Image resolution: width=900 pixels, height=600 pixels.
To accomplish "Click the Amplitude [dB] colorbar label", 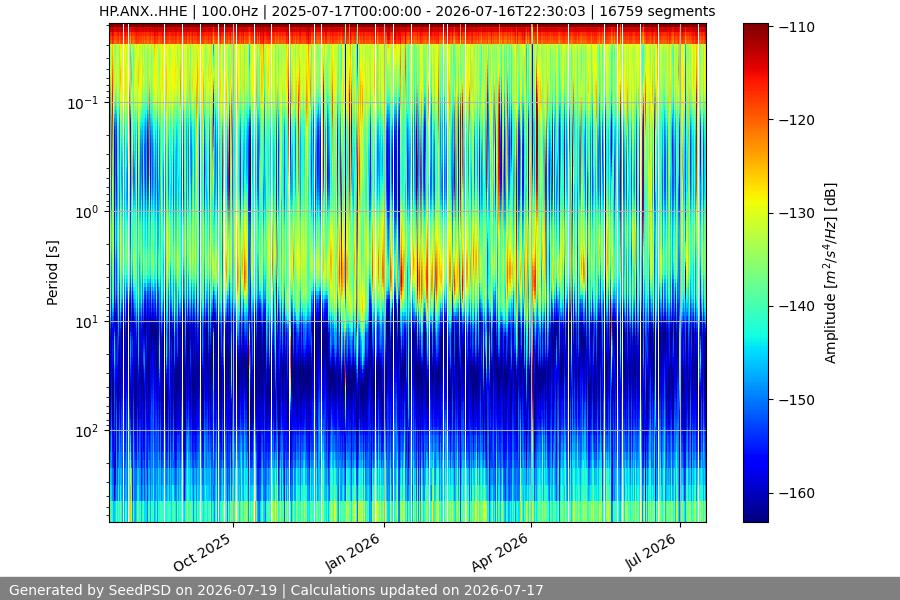I will pyautogui.click(x=831, y=273).
